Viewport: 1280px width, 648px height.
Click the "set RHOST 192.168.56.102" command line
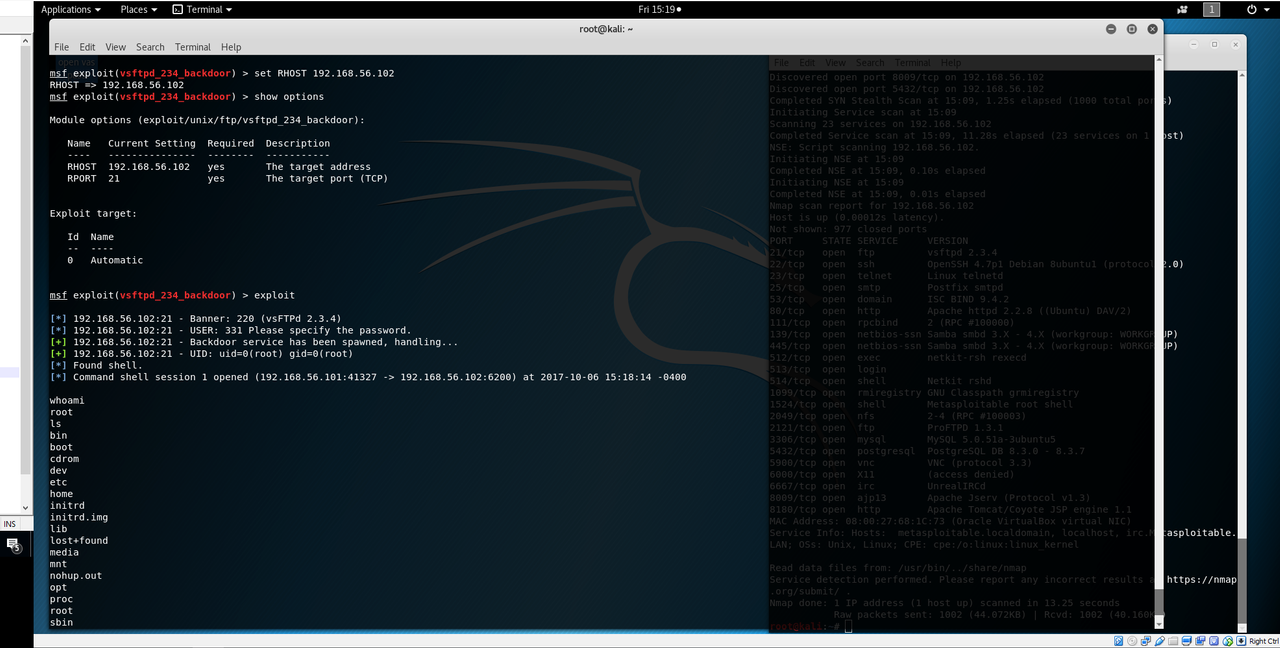pos(324,74)
